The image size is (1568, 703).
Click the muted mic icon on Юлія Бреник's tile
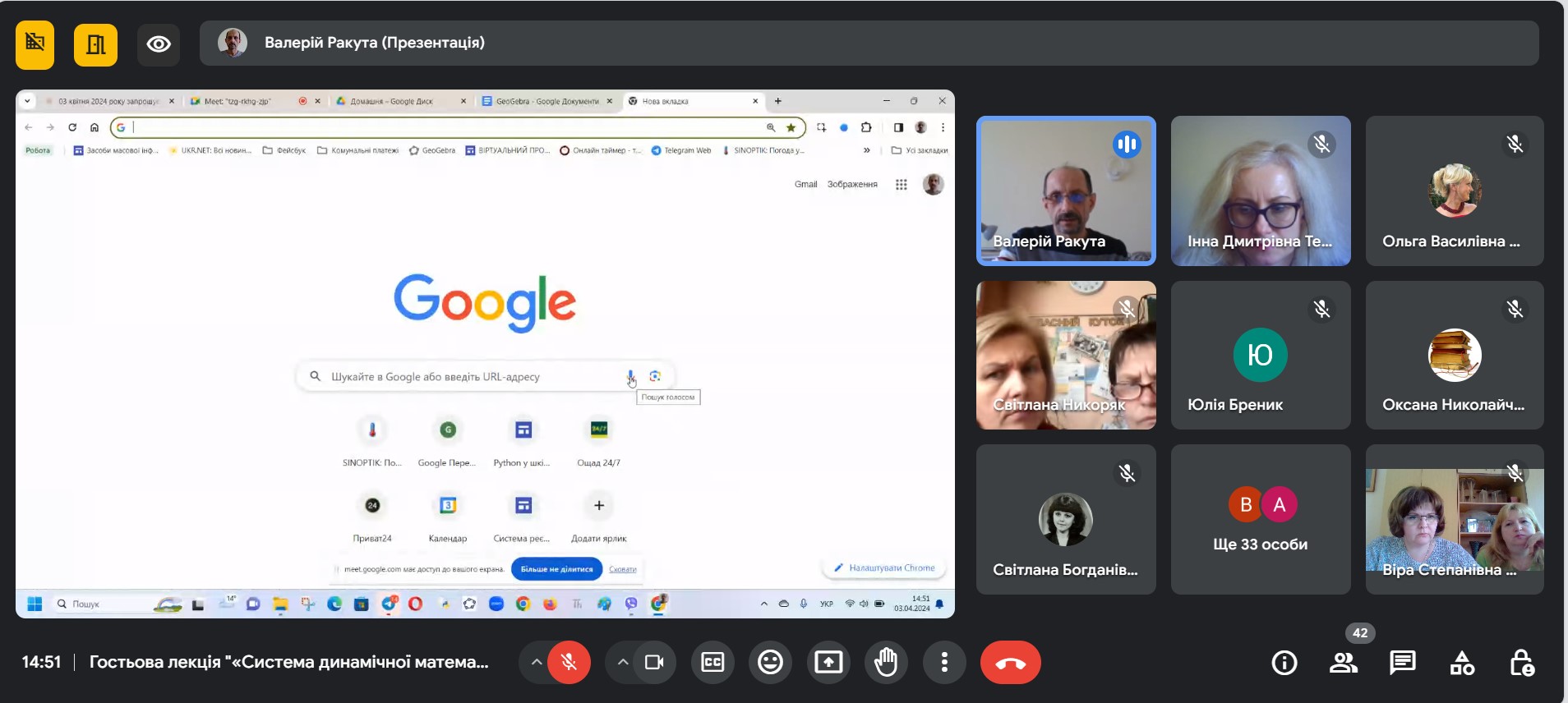[x=1321, y=310]
